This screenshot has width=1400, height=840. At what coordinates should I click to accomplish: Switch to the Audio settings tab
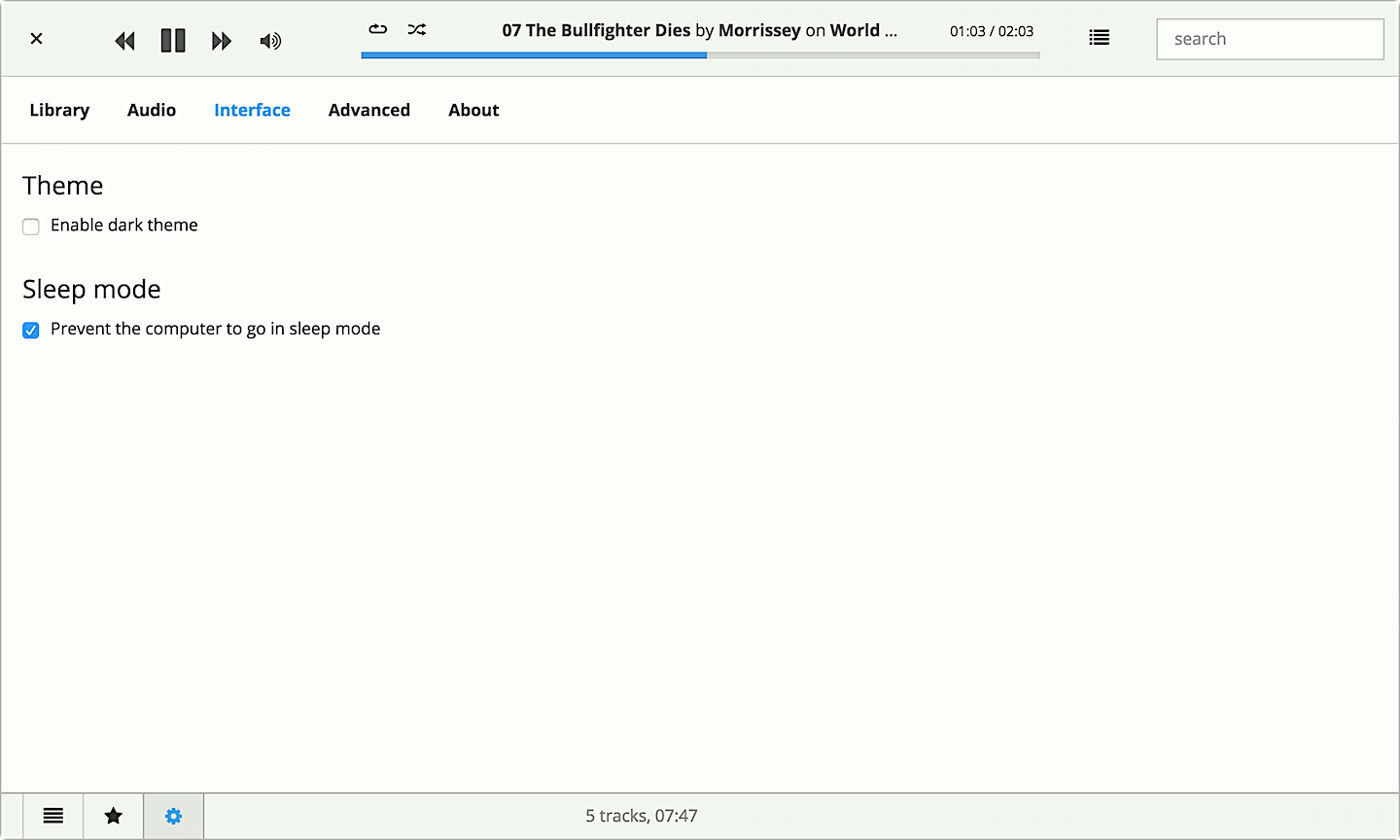152,110
